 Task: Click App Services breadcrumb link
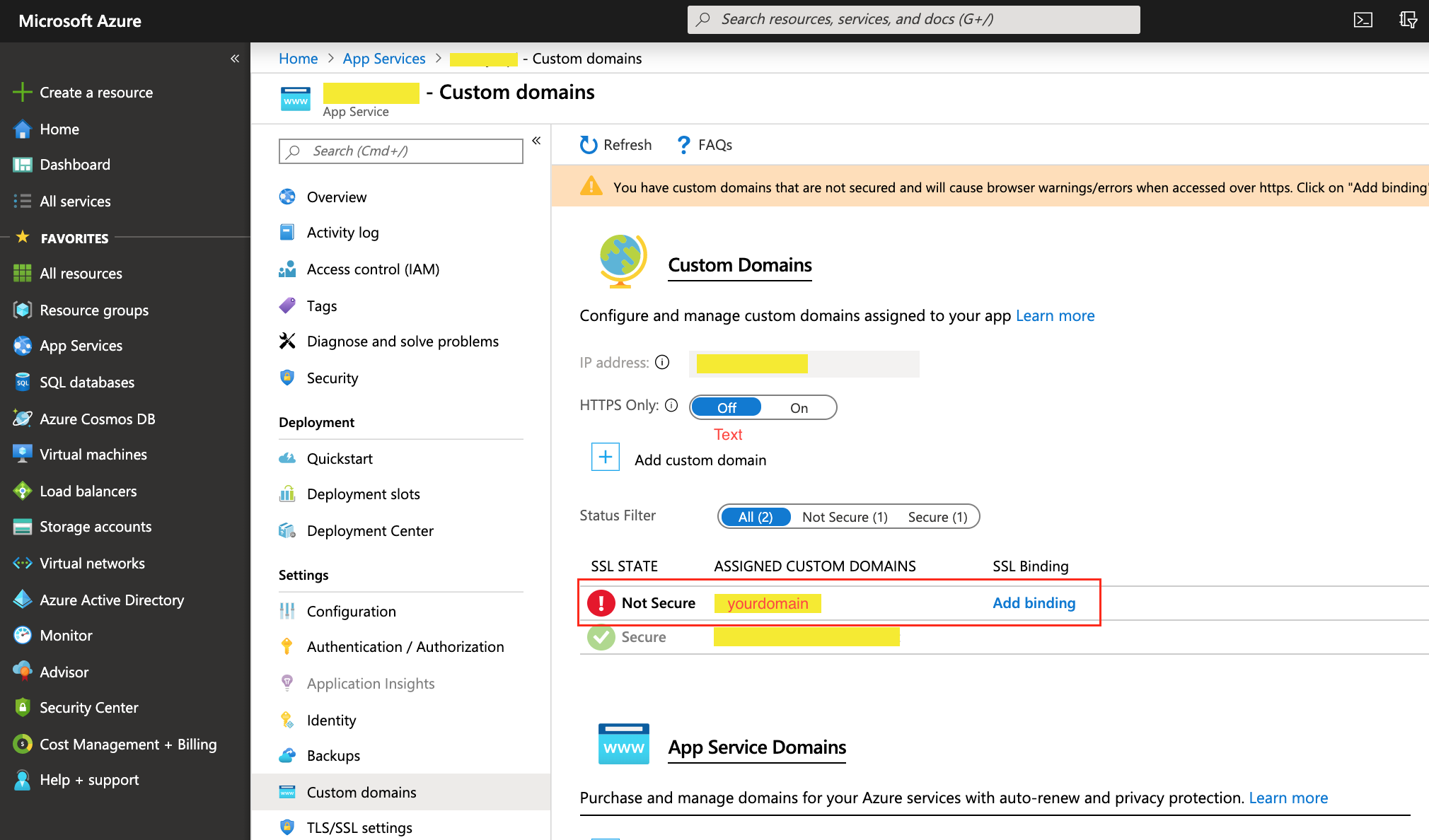click(x=384, y=59)
